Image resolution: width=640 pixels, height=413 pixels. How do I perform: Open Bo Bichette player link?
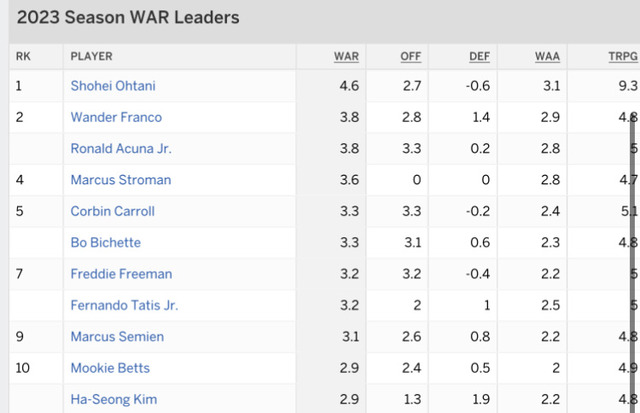(105, 243)
